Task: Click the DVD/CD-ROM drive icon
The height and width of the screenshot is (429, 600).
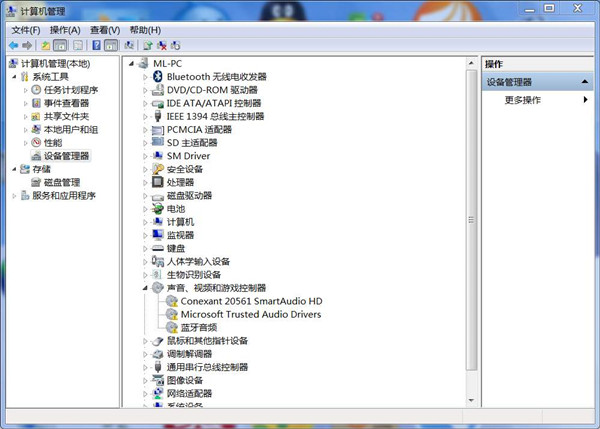Action: 157,90
